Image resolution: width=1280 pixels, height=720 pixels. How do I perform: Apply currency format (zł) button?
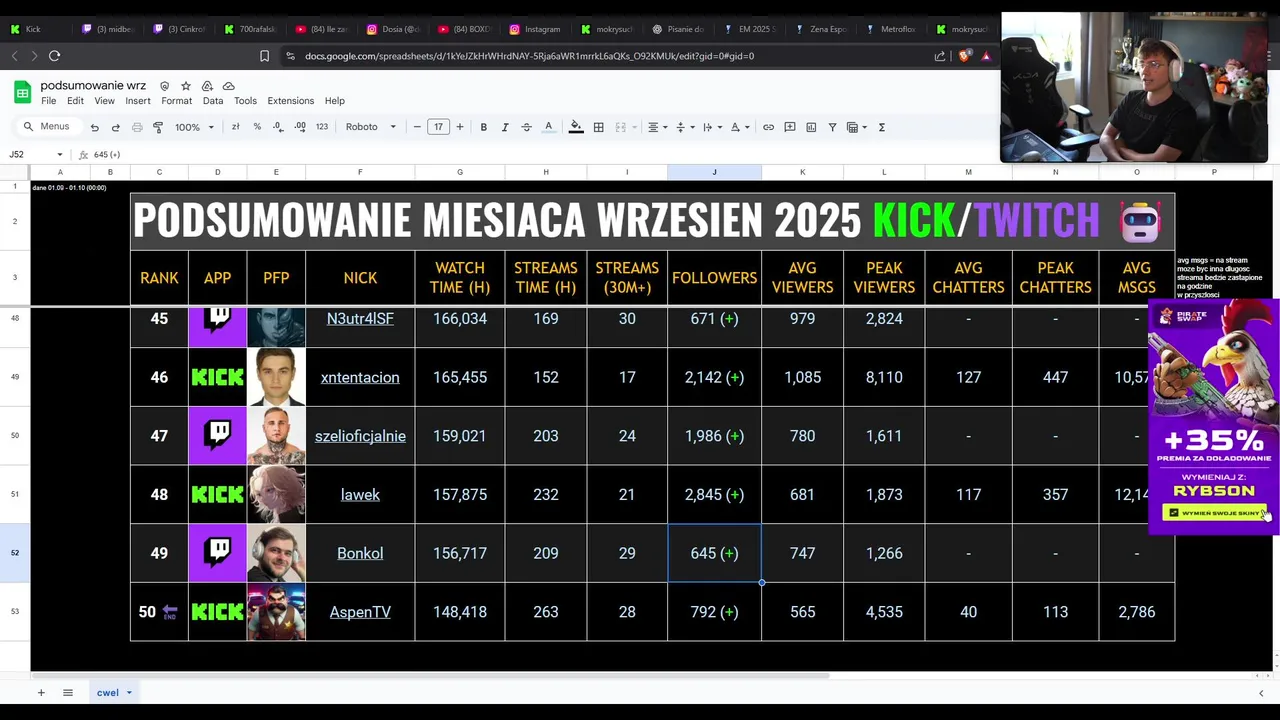(235, 127)
